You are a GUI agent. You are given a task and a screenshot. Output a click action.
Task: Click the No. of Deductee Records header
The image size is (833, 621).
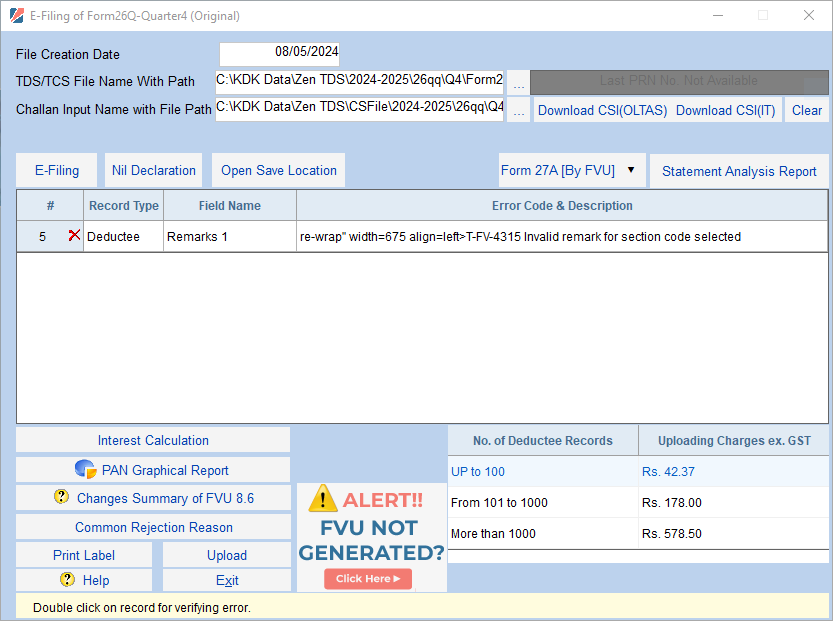pyautogui.click(x=543, y=440)
